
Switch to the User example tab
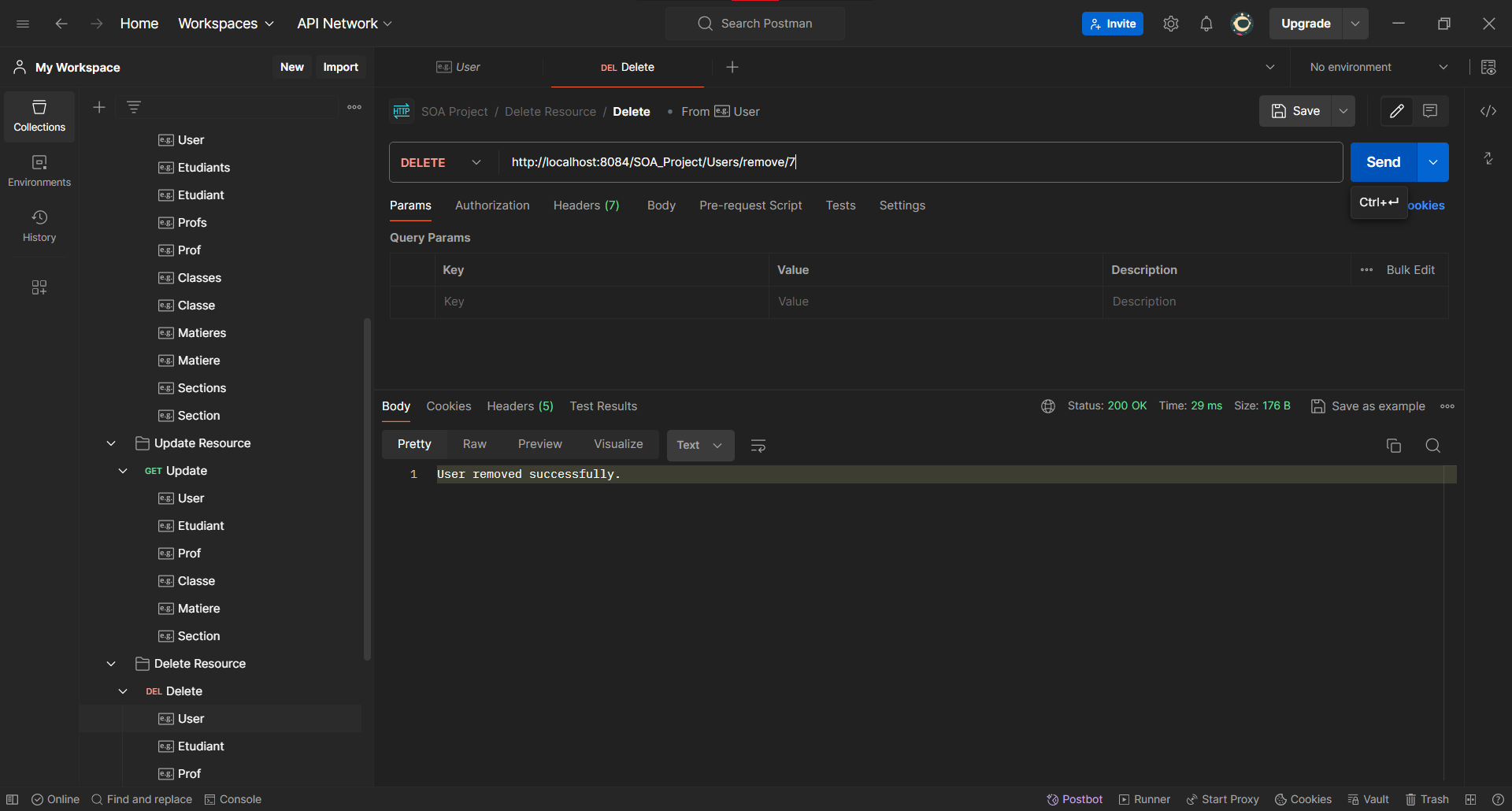[458, 67]
